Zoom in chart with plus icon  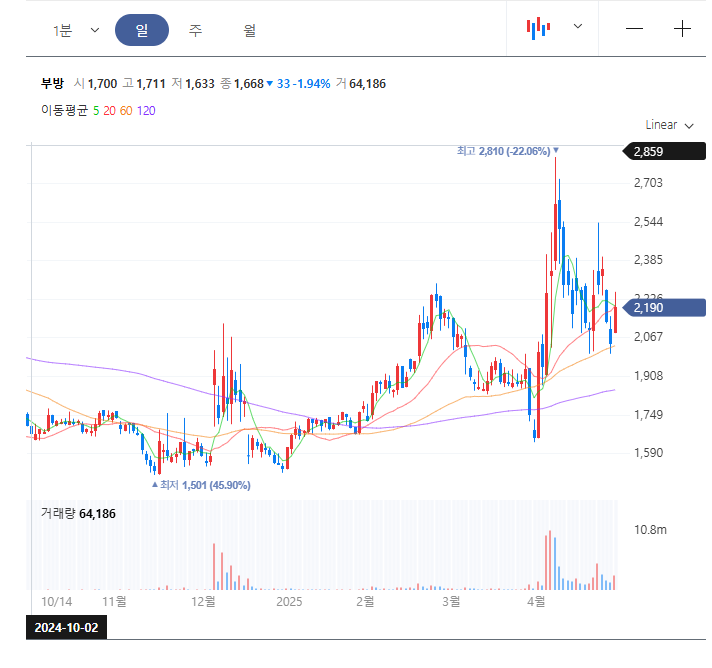pyautogui.click(x=682, y=29)
